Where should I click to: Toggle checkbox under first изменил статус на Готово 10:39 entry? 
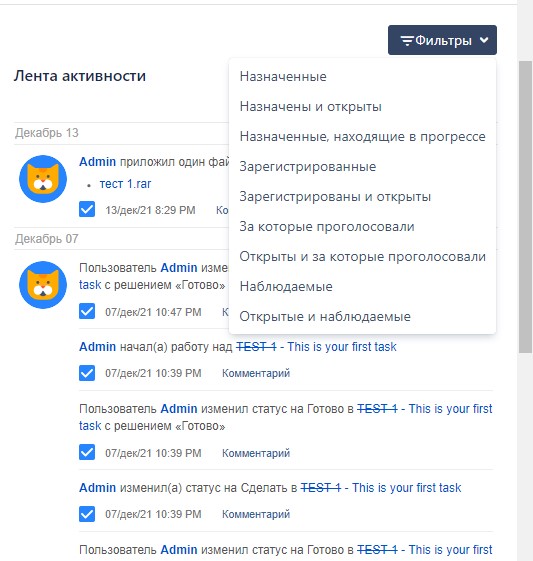(87, 452)
